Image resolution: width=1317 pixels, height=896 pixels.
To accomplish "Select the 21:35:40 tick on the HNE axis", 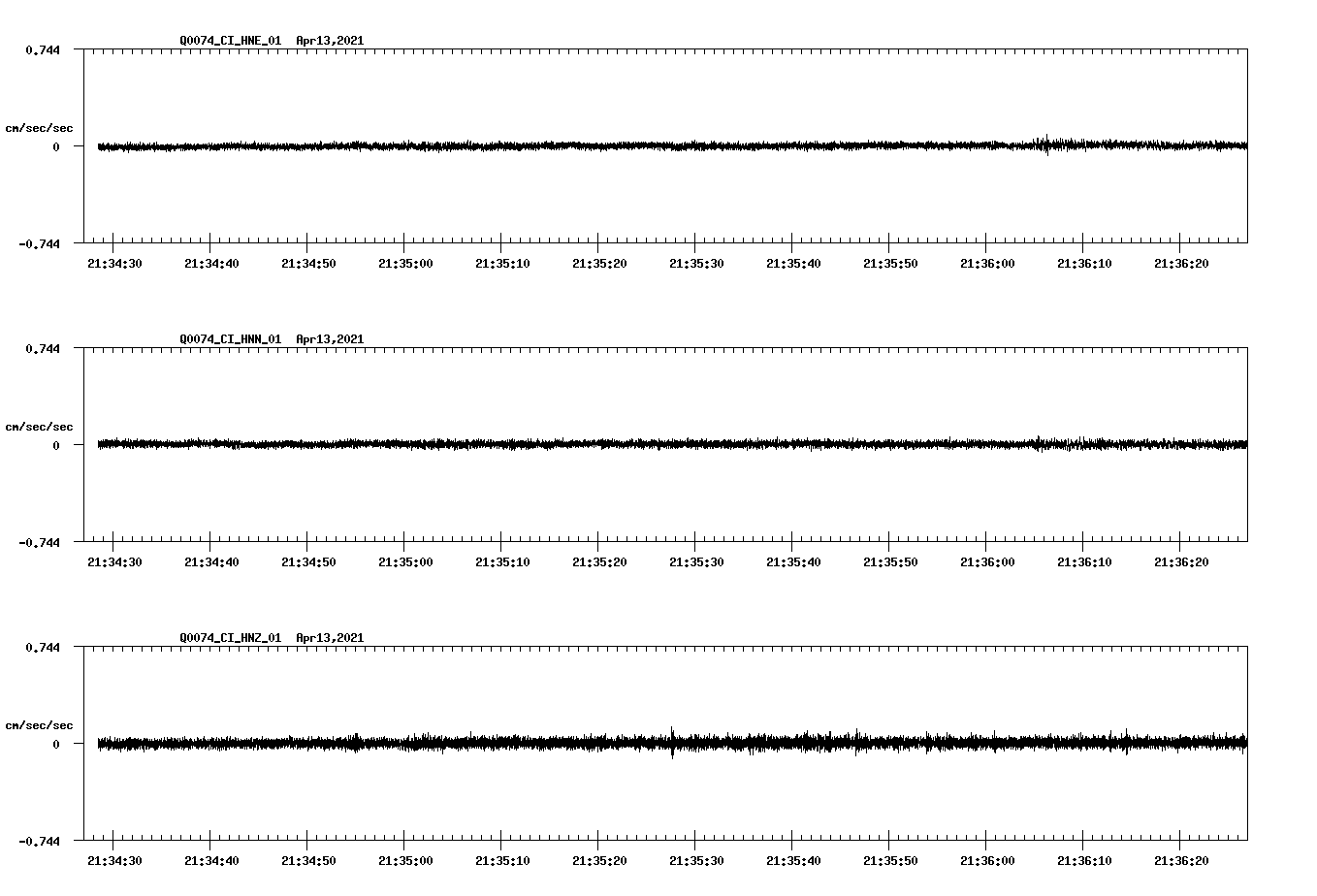I will pos(793,262).
